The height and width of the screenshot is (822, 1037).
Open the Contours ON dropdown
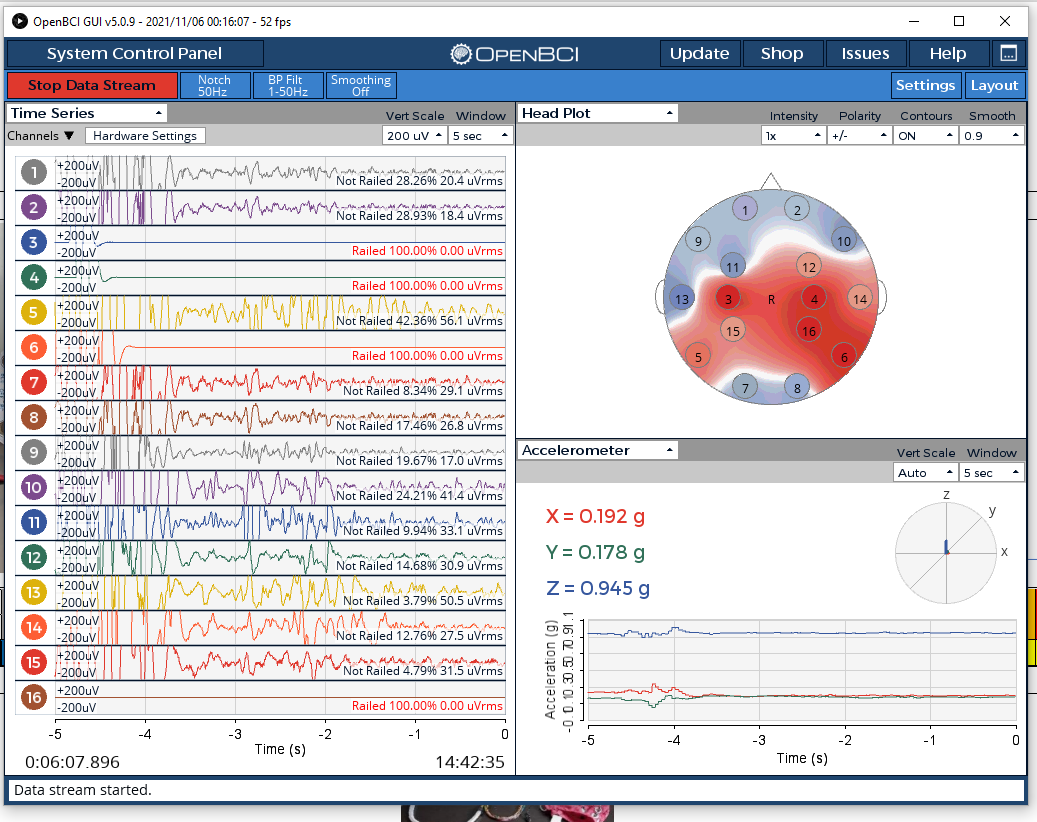click(925, 136)
